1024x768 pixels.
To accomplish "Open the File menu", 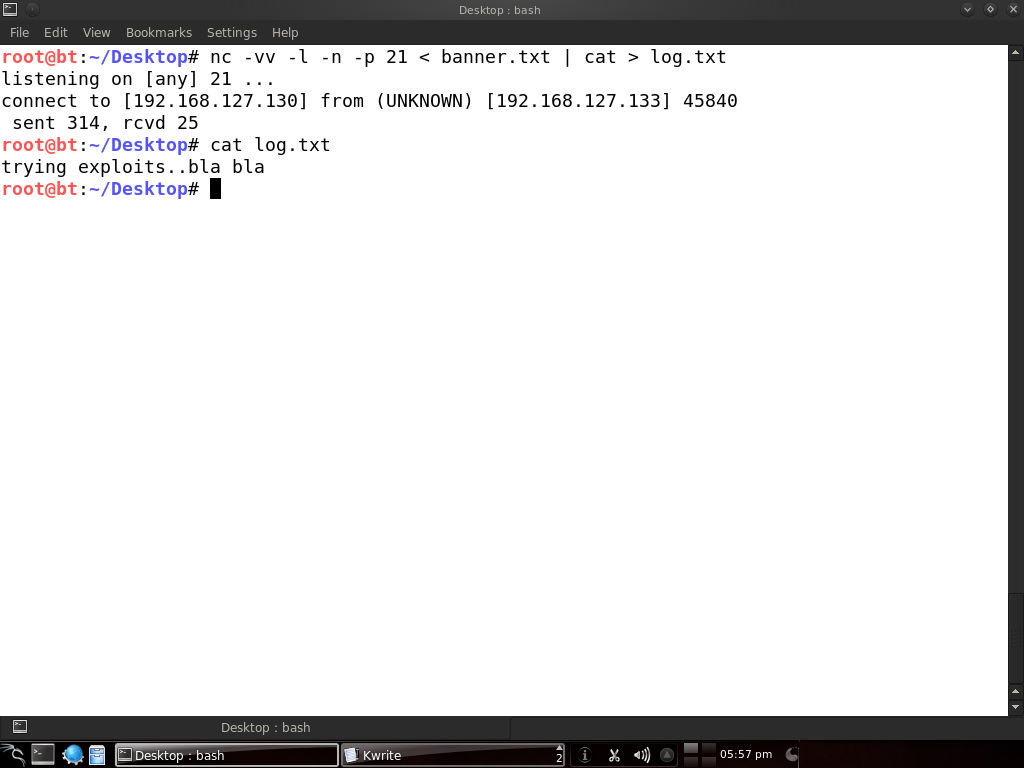I will pos(19,32).
